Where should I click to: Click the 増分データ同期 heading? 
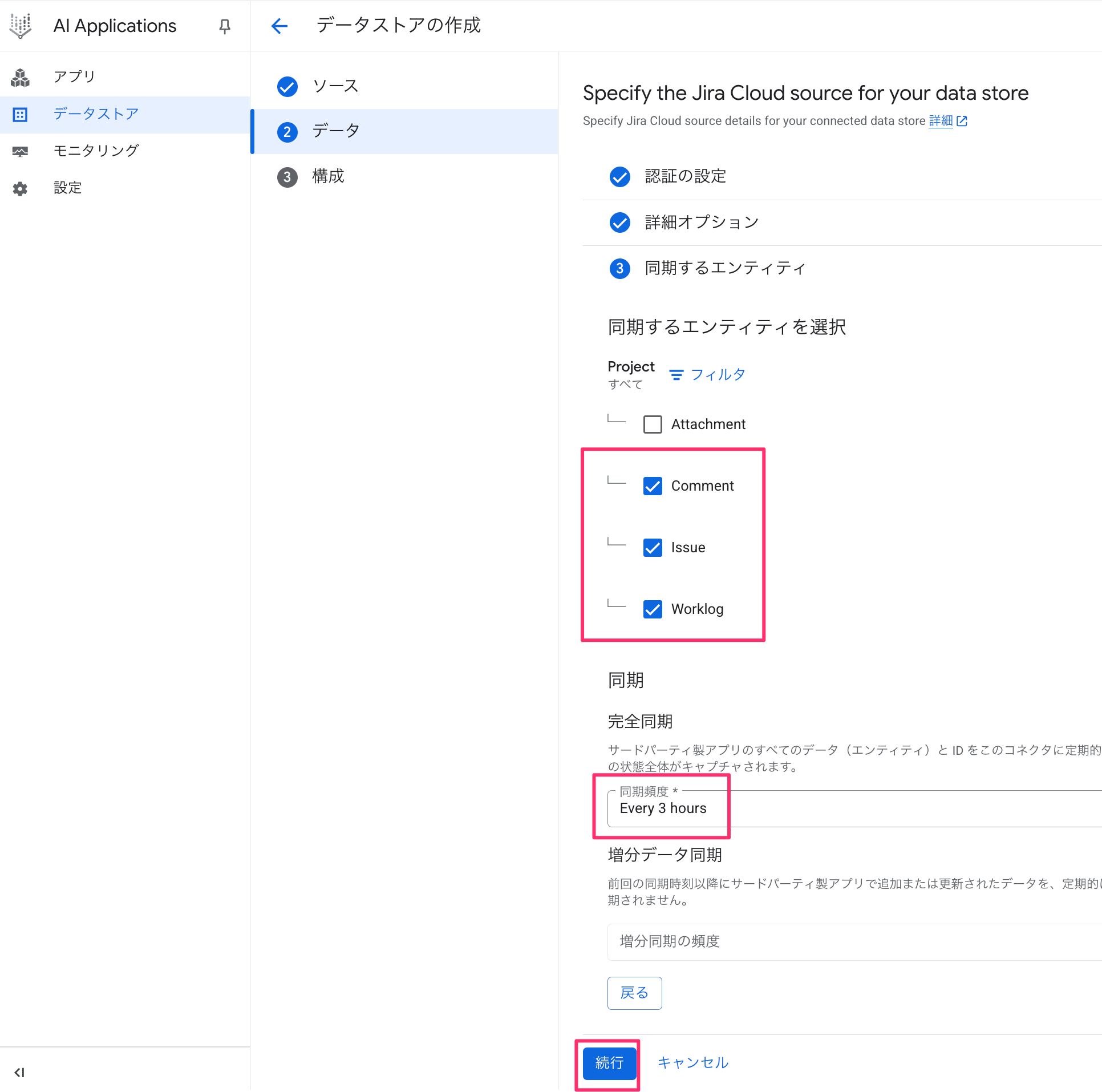pos(665,855)
